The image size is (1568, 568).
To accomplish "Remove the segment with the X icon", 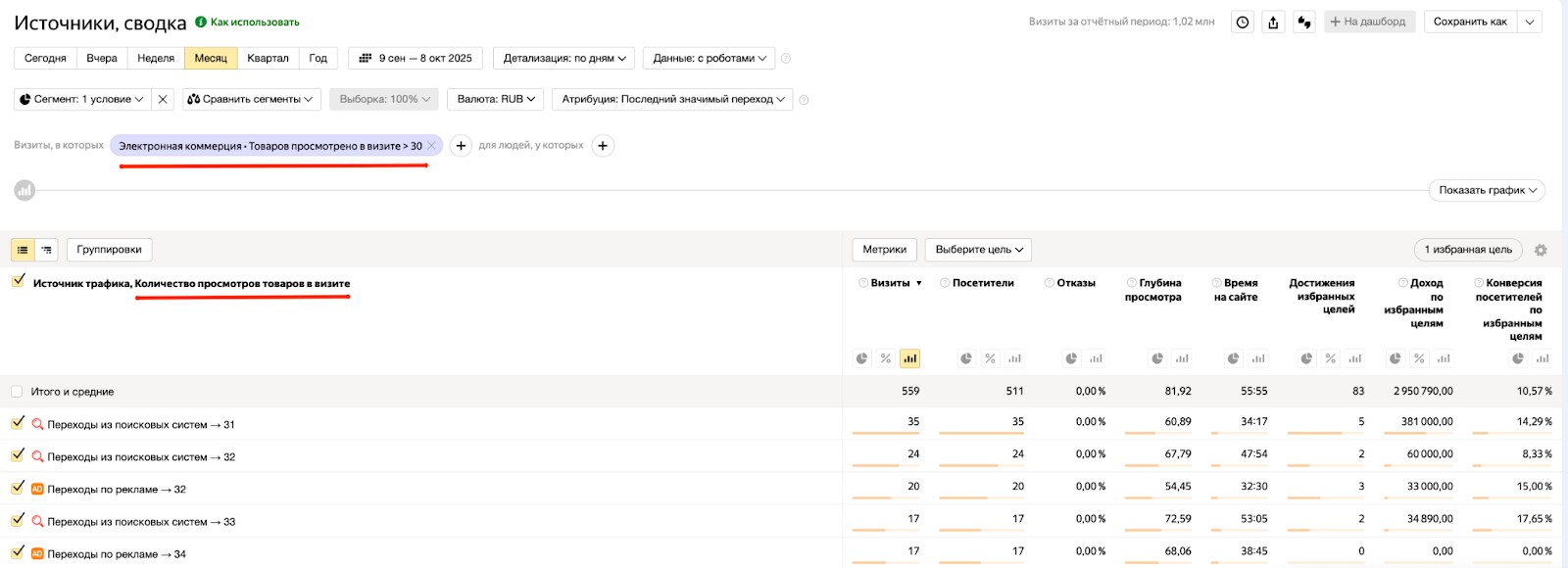I will pyautogui.click(x=163, y=99).
